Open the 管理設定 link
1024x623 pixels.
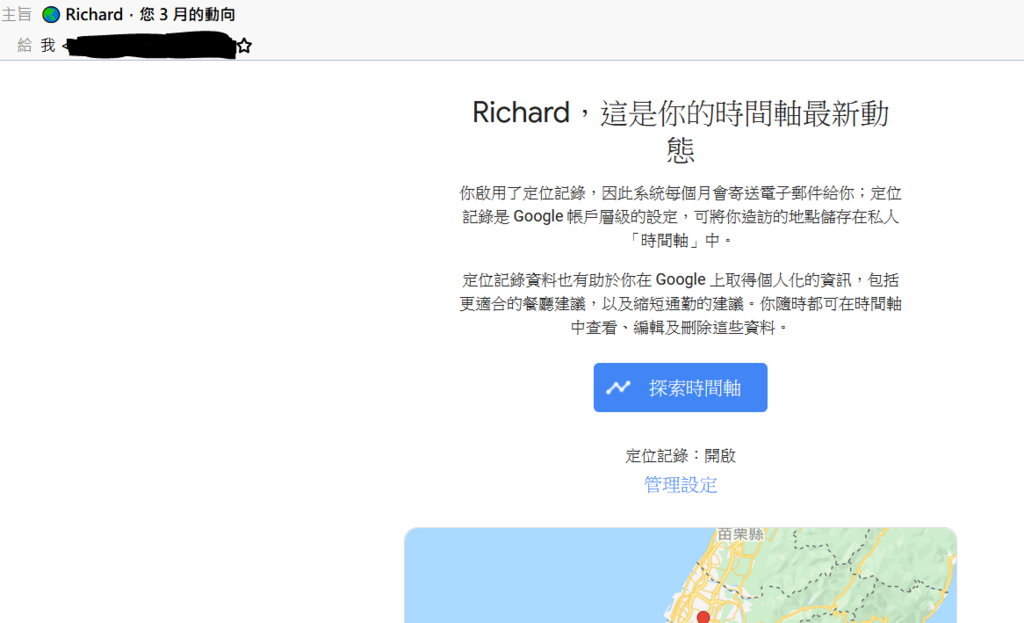point(680,485)
